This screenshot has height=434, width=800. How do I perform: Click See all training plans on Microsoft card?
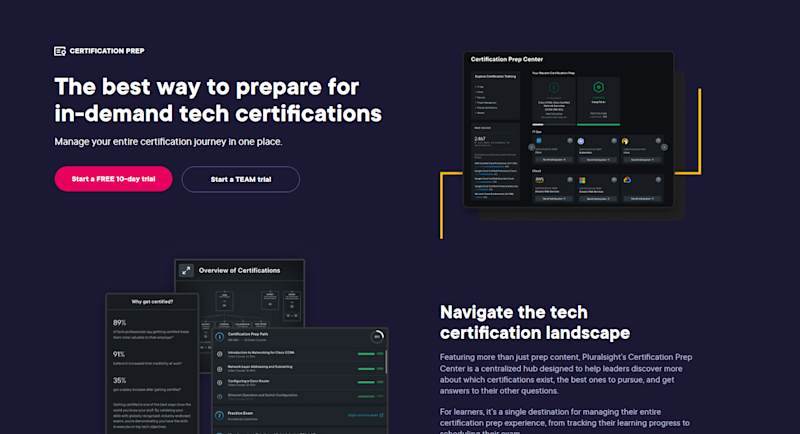coord(597,198)
